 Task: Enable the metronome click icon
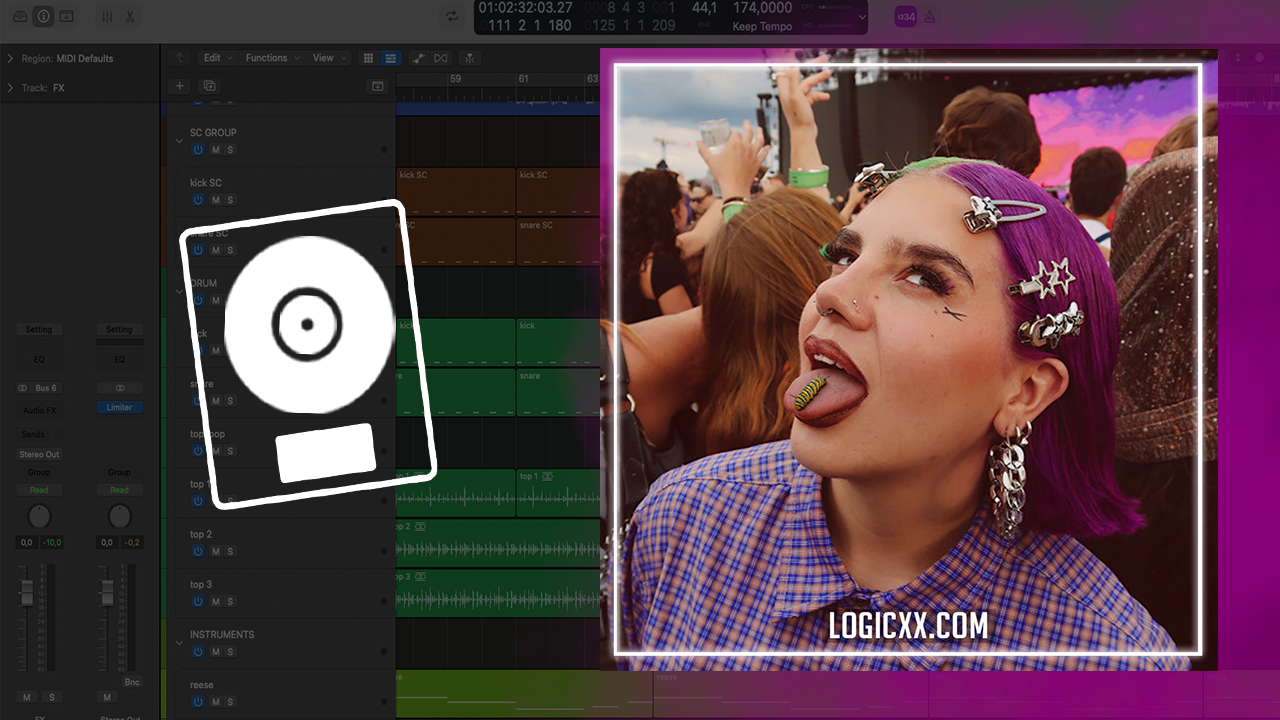click(x=930, y=16)
